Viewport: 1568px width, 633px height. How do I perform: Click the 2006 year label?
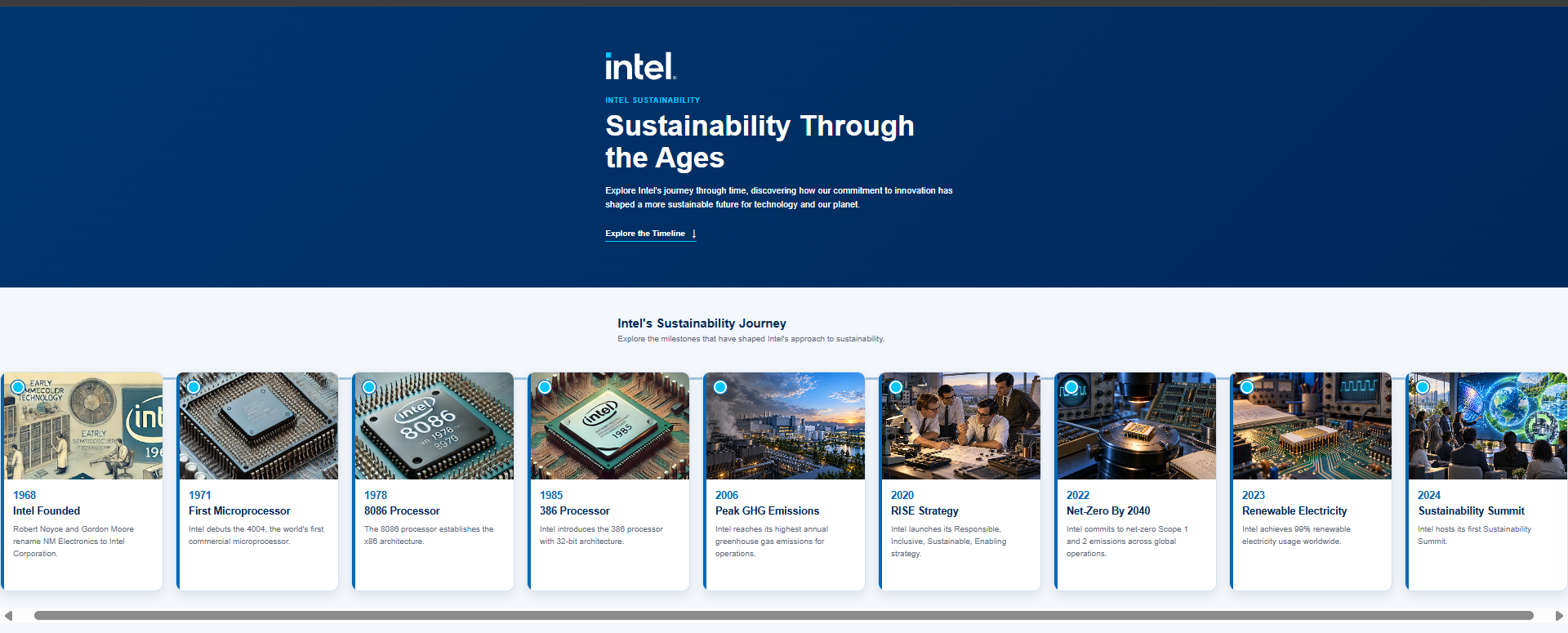pos(727,495)
